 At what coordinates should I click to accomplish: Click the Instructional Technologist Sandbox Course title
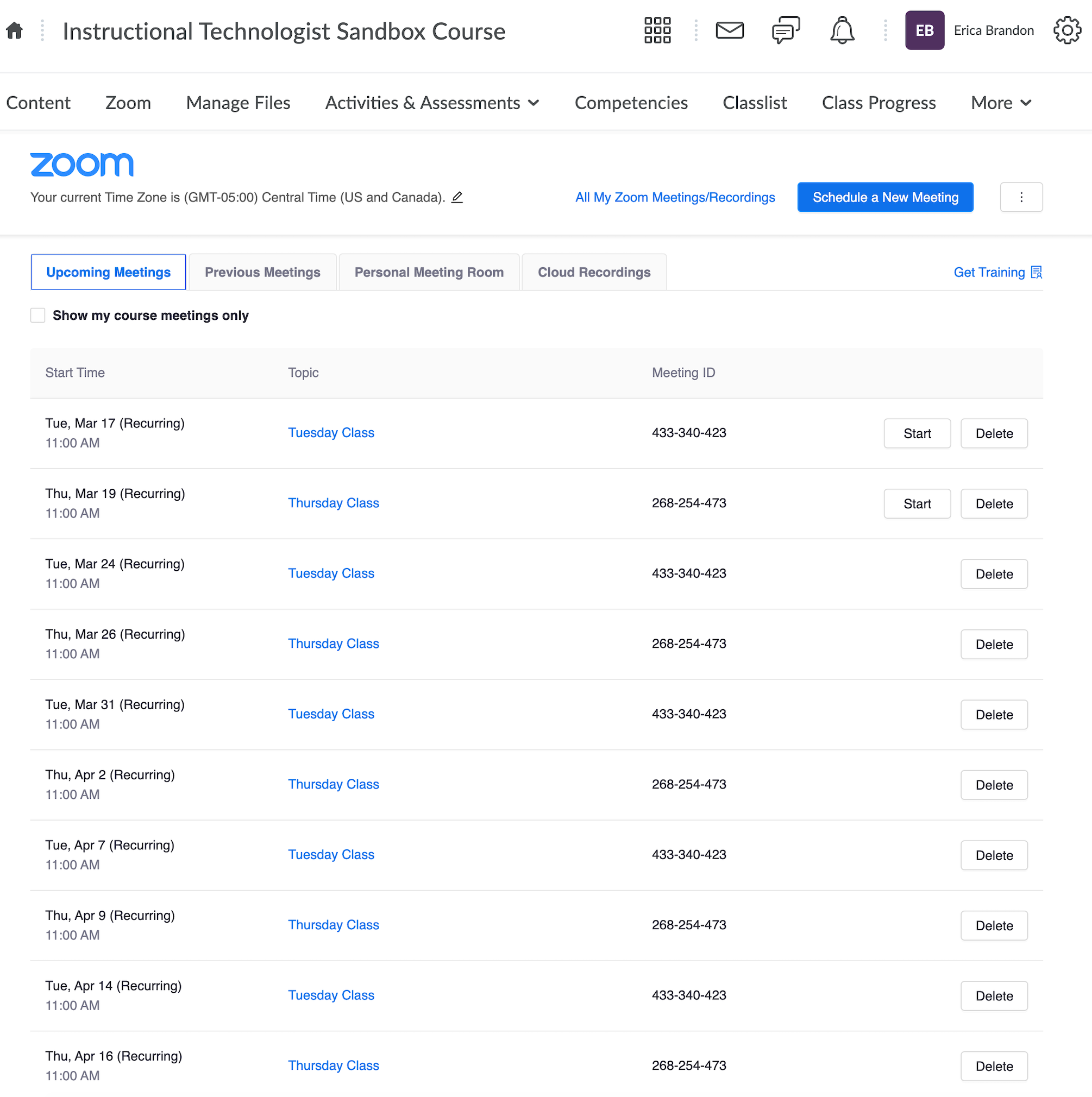[284, 32]
